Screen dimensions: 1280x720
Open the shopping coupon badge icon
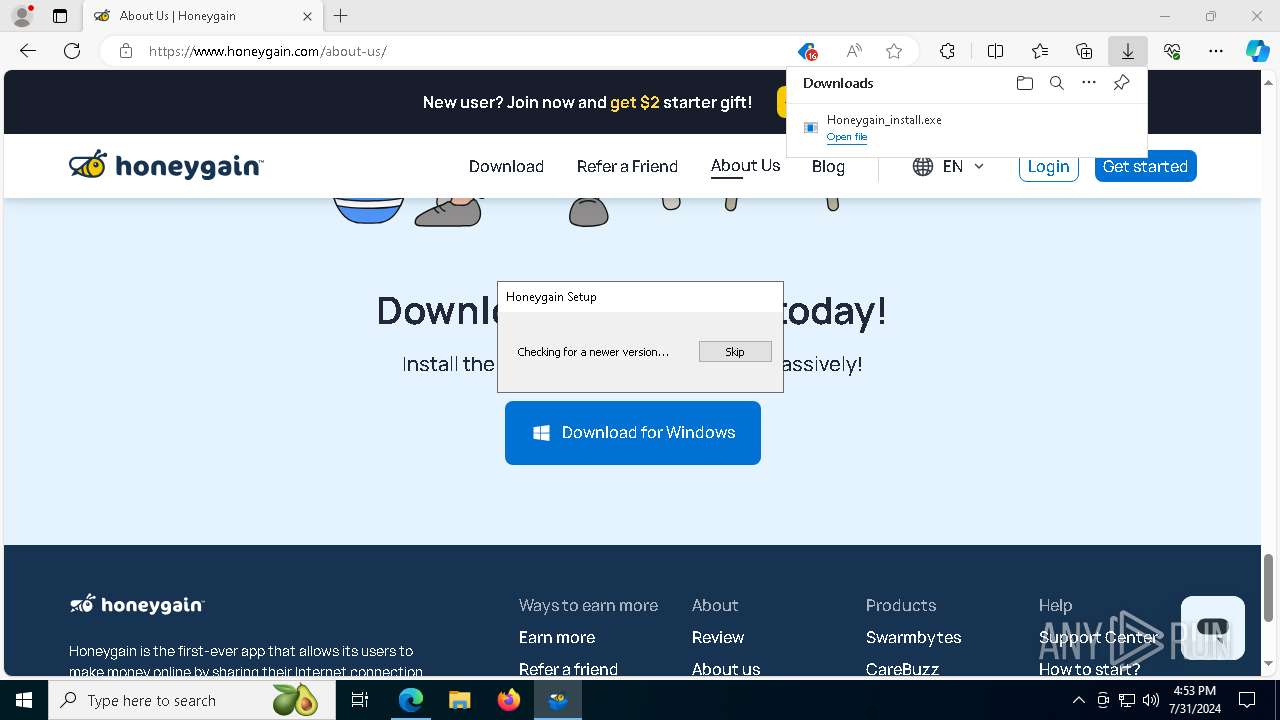(x=807, y=51)
